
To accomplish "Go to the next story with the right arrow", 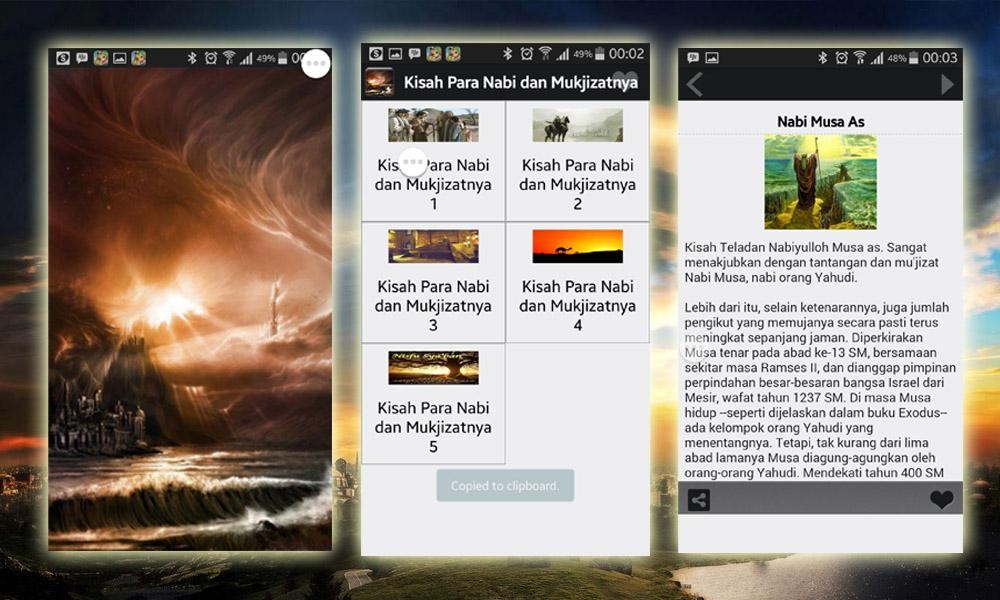I will [x=948, y=84].
